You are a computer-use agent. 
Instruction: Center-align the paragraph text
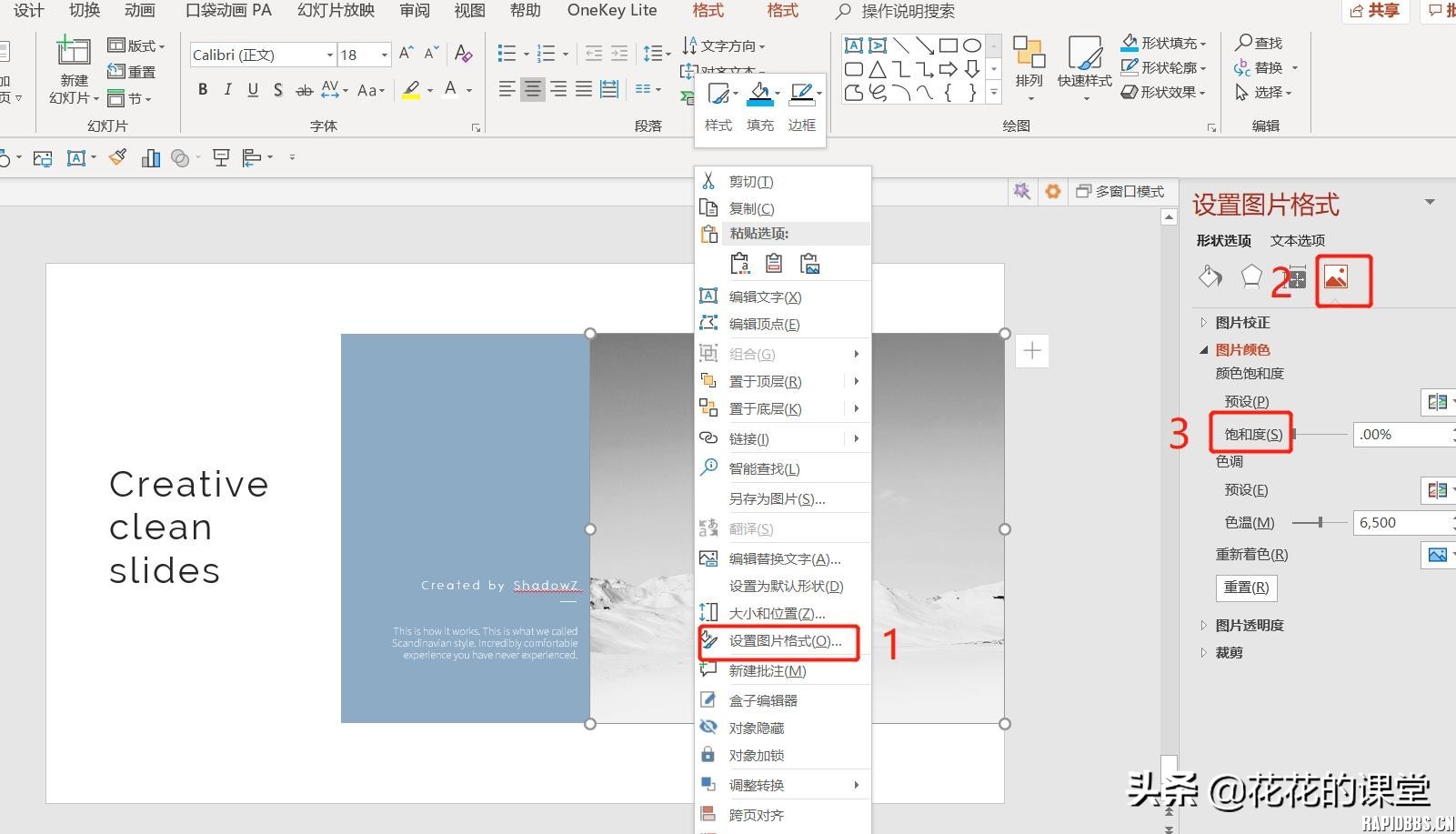532,89
